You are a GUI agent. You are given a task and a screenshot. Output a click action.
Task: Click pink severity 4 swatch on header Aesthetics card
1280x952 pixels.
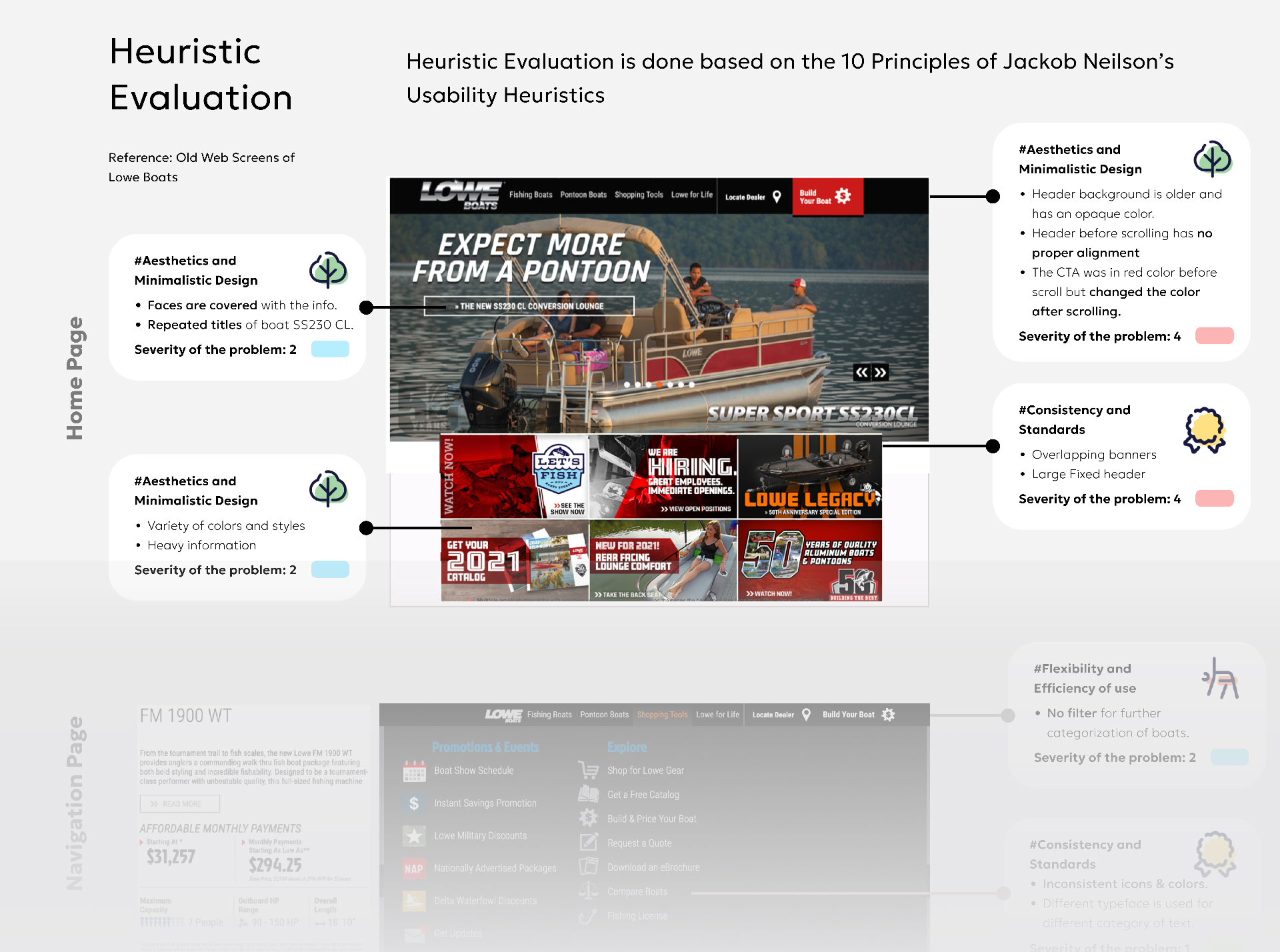pyautogui.click(x=1215, y=336)
